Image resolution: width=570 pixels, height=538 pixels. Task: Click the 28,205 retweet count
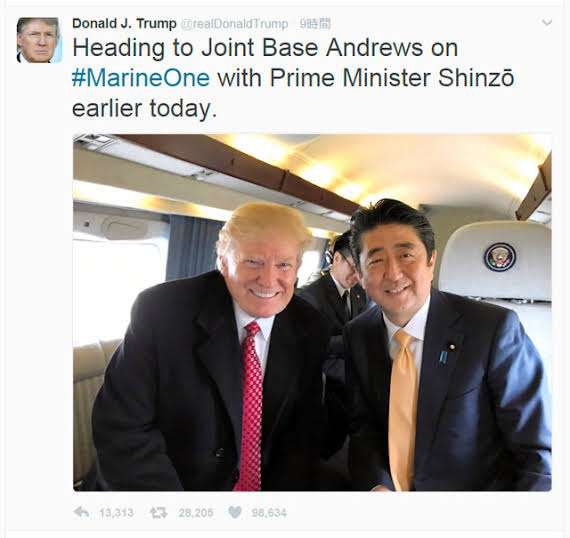(196, 513)
